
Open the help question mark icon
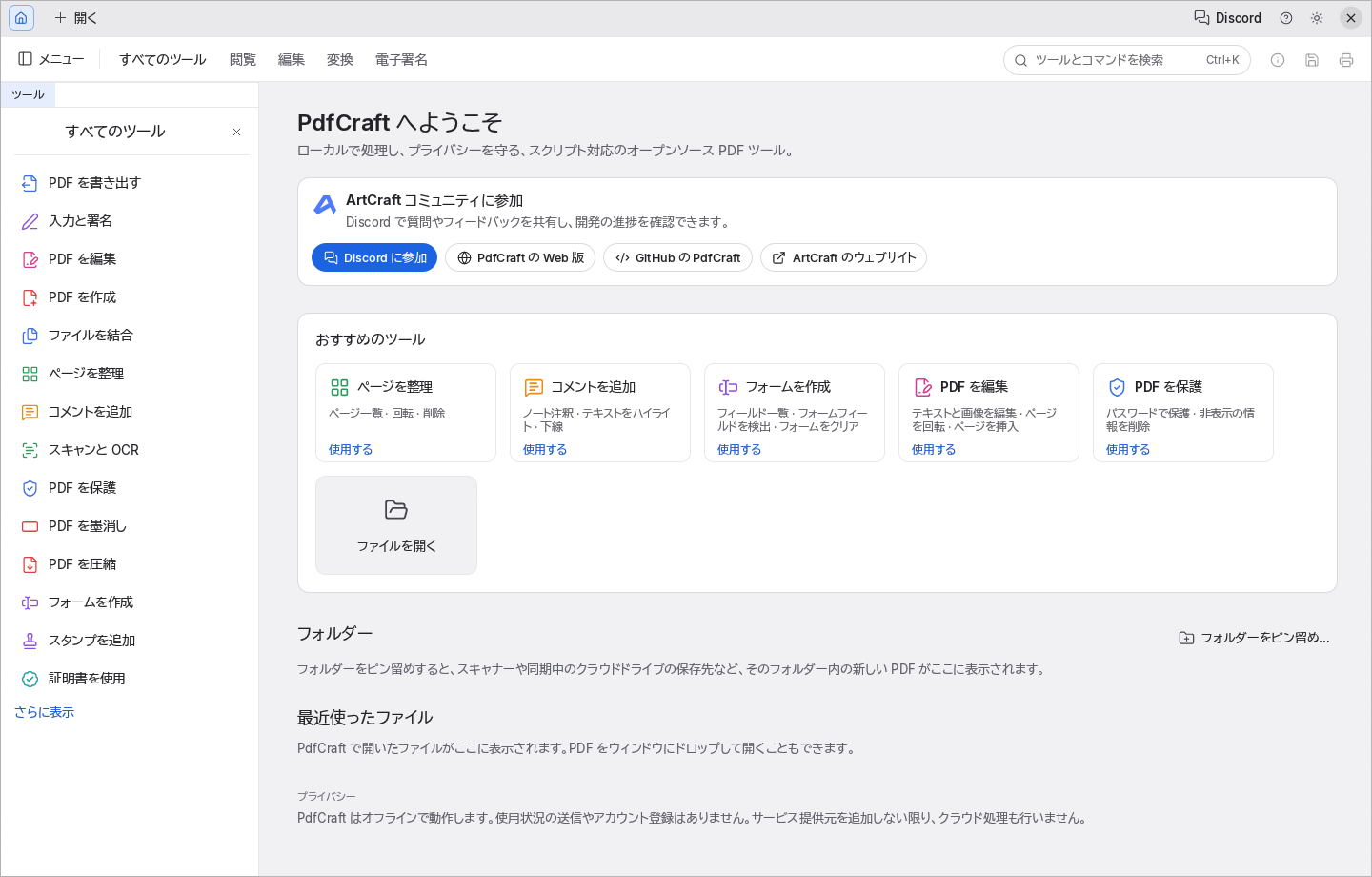(1286, 18)
